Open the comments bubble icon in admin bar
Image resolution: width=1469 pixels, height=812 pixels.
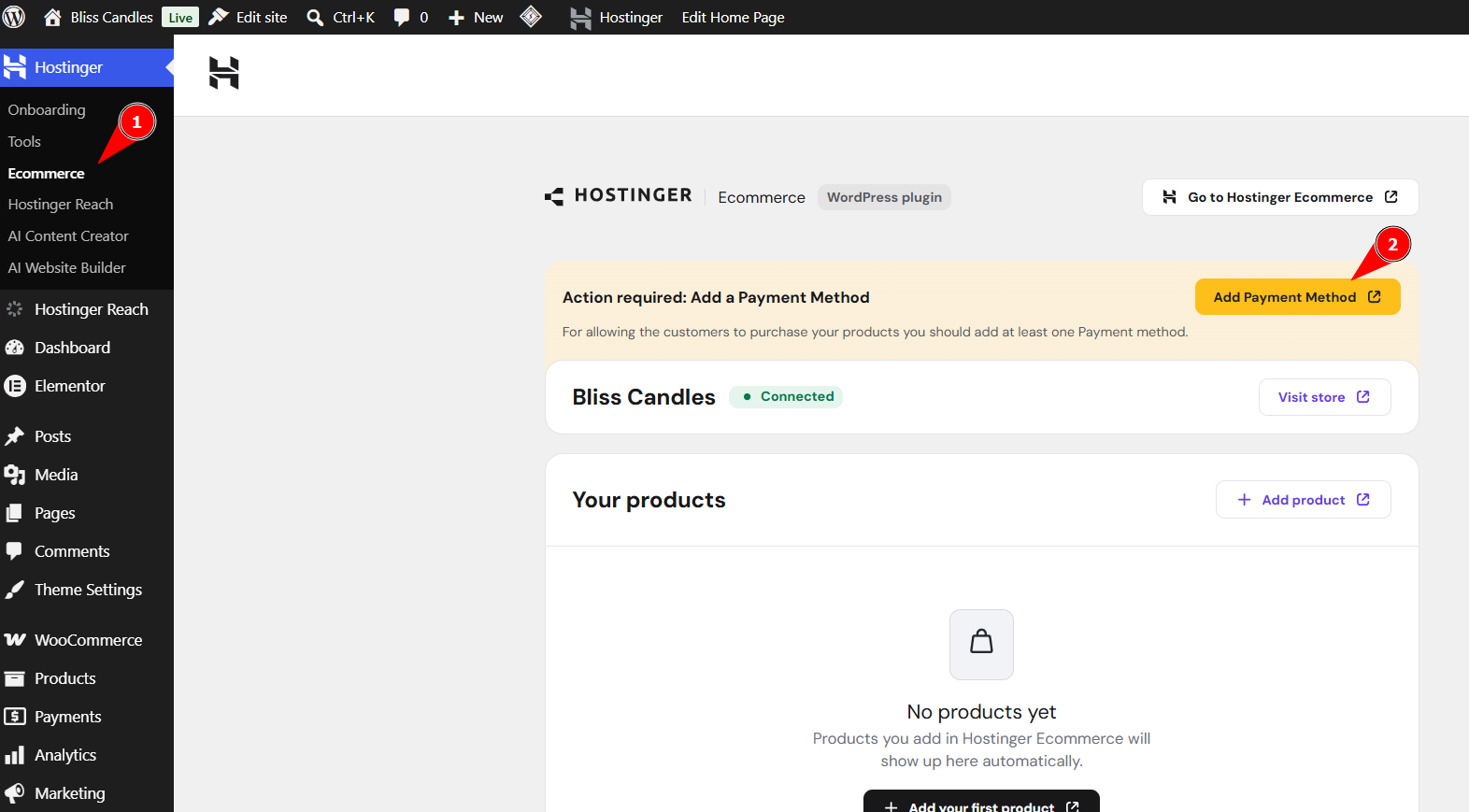pos(402,18)
